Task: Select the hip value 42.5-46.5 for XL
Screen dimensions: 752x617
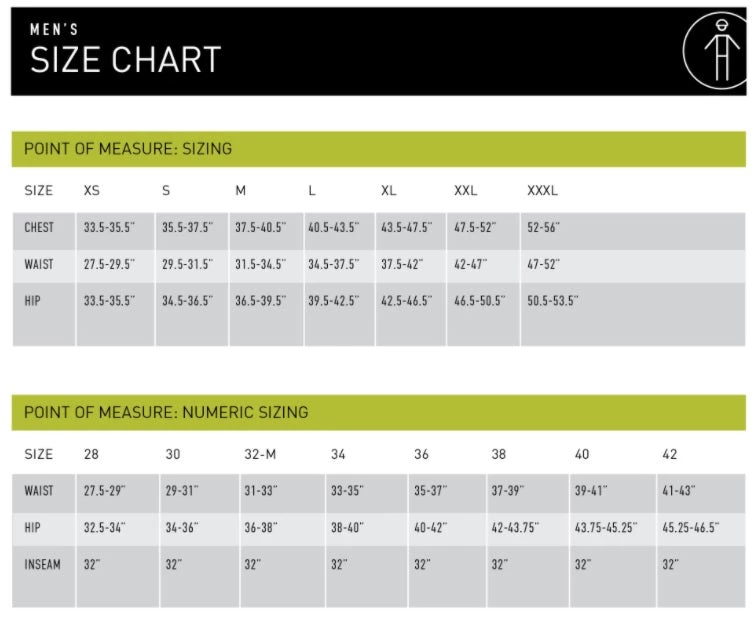Action: [x=406, y=300]
